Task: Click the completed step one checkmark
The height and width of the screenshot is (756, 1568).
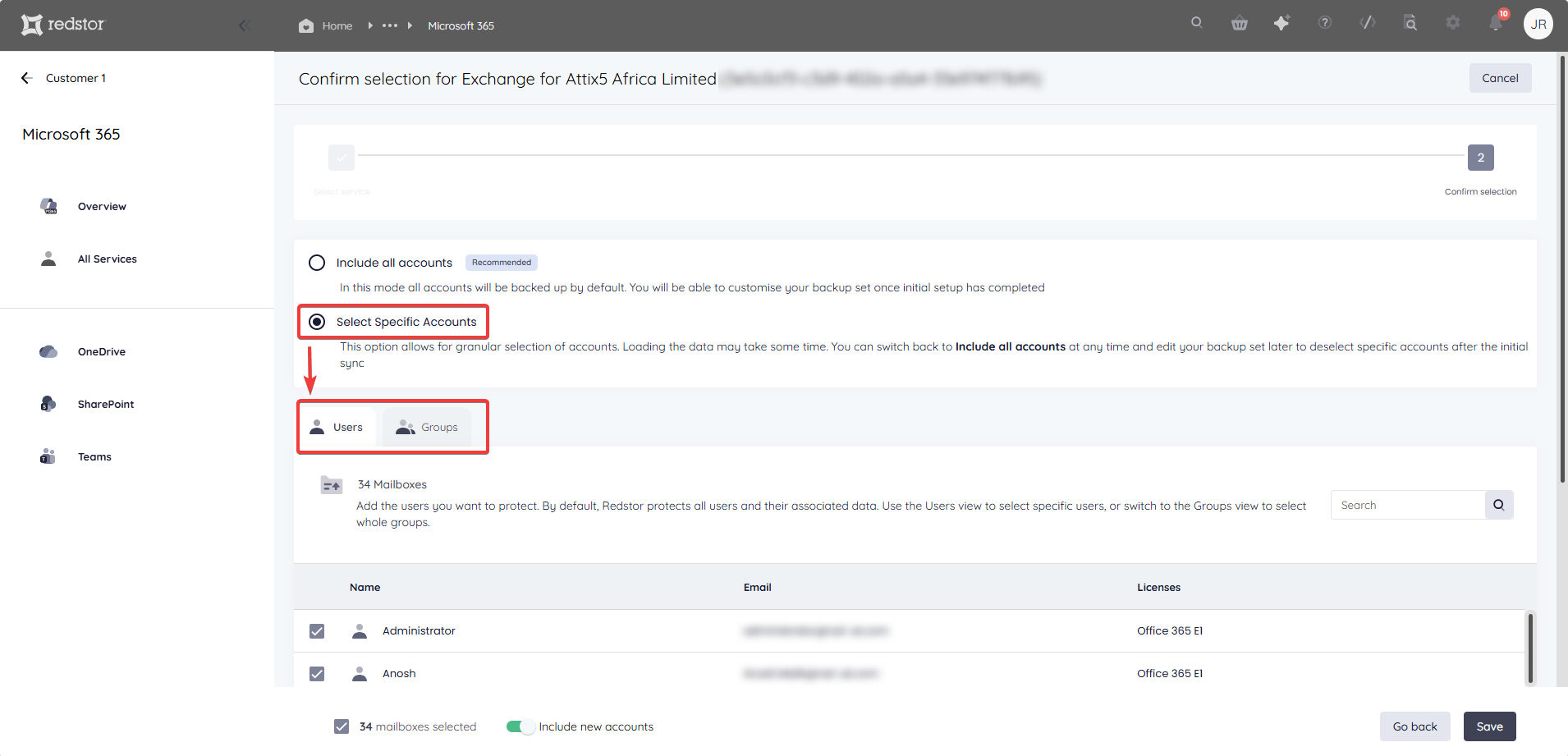Action: pyautogui.click(x=342, y=158)
